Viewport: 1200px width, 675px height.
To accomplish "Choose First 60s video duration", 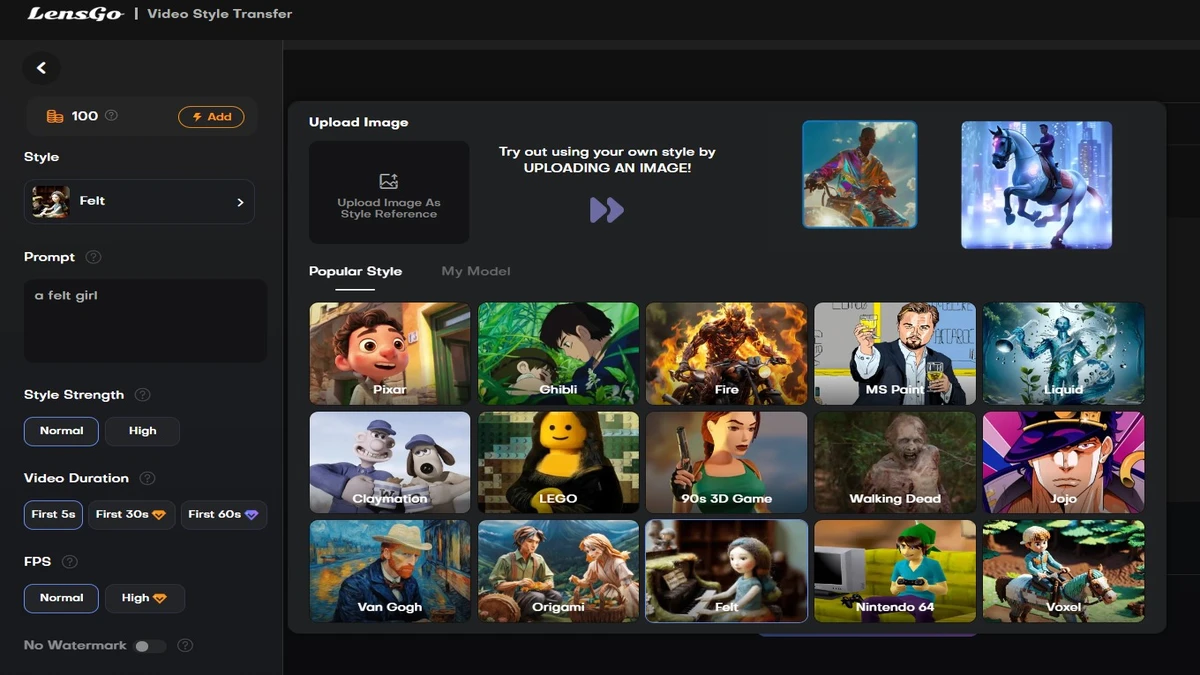I will click(x=224, y=514).
